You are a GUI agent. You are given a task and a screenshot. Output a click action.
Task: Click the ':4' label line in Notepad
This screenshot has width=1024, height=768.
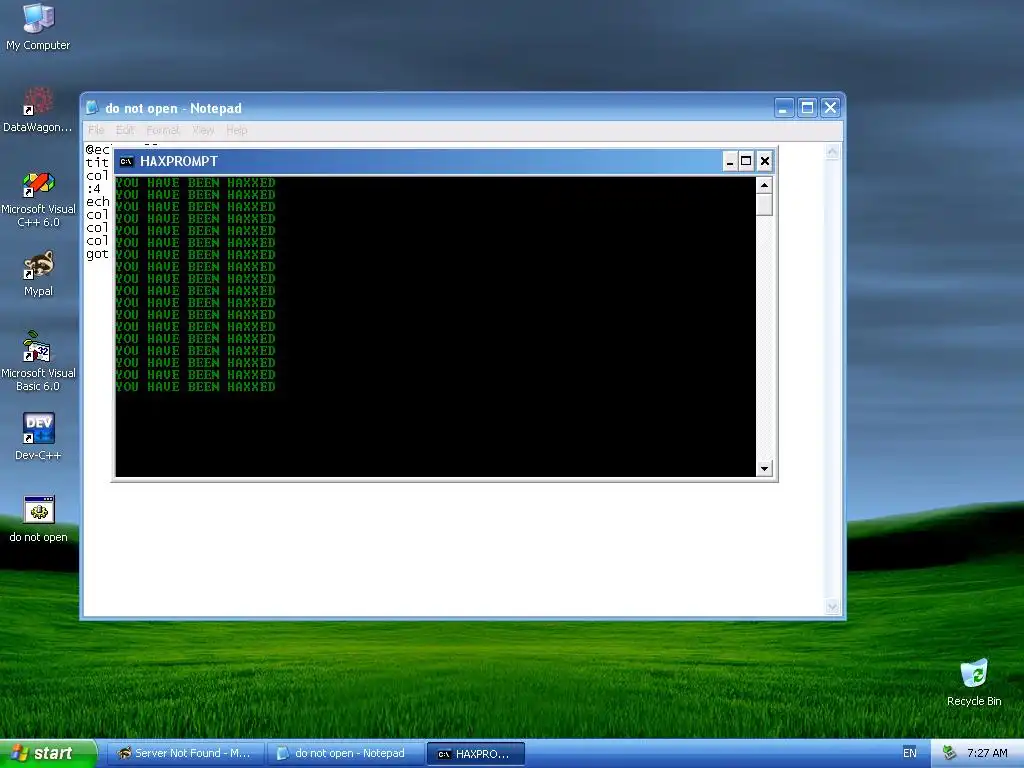(x=93, y=189)
